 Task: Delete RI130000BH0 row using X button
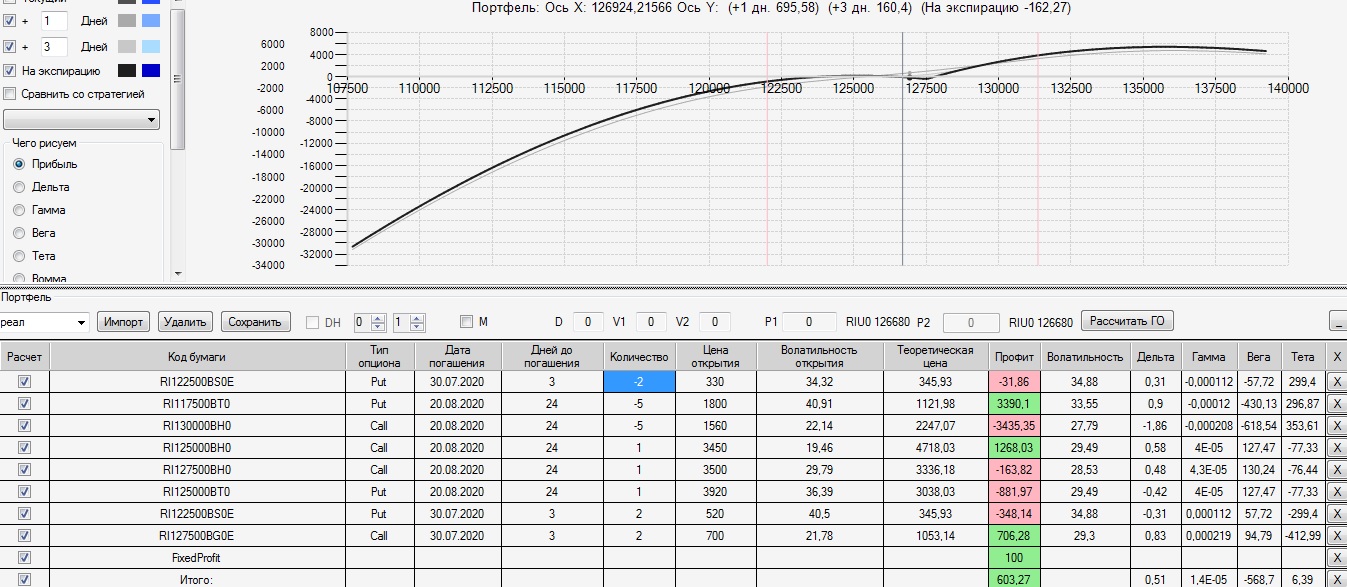click(x=1337, y=426)
